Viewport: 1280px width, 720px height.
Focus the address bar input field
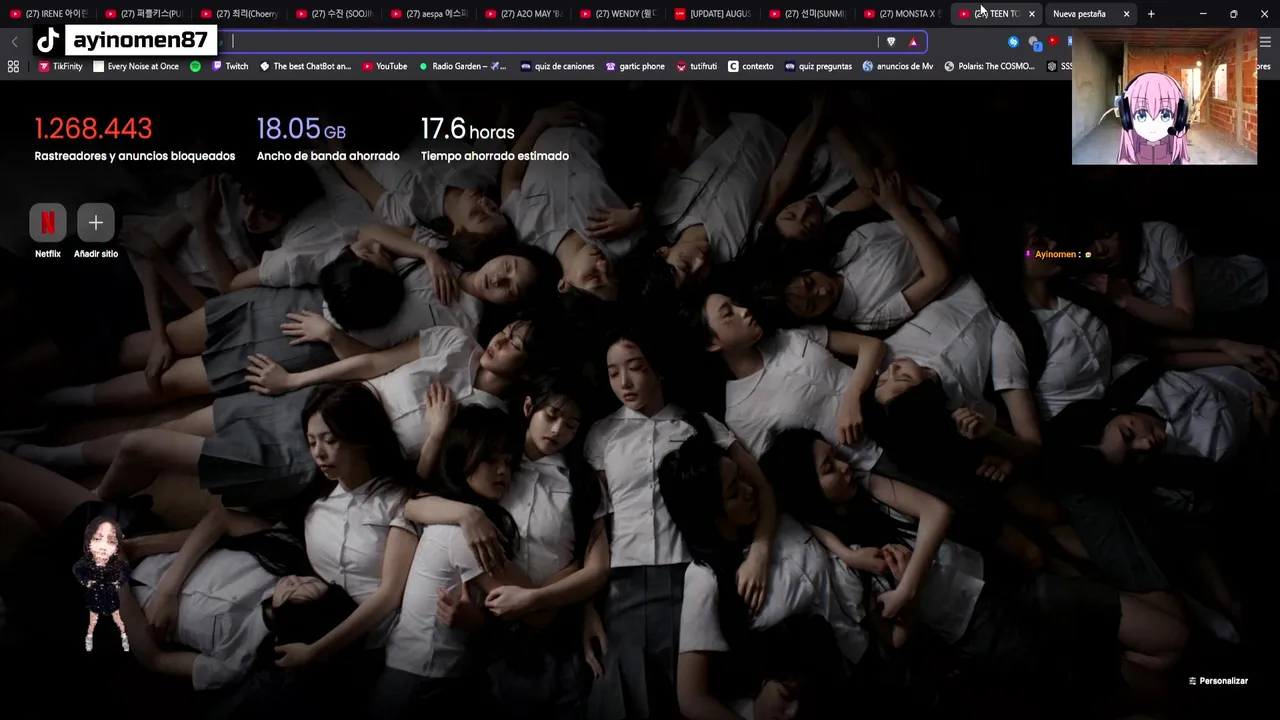553,41
